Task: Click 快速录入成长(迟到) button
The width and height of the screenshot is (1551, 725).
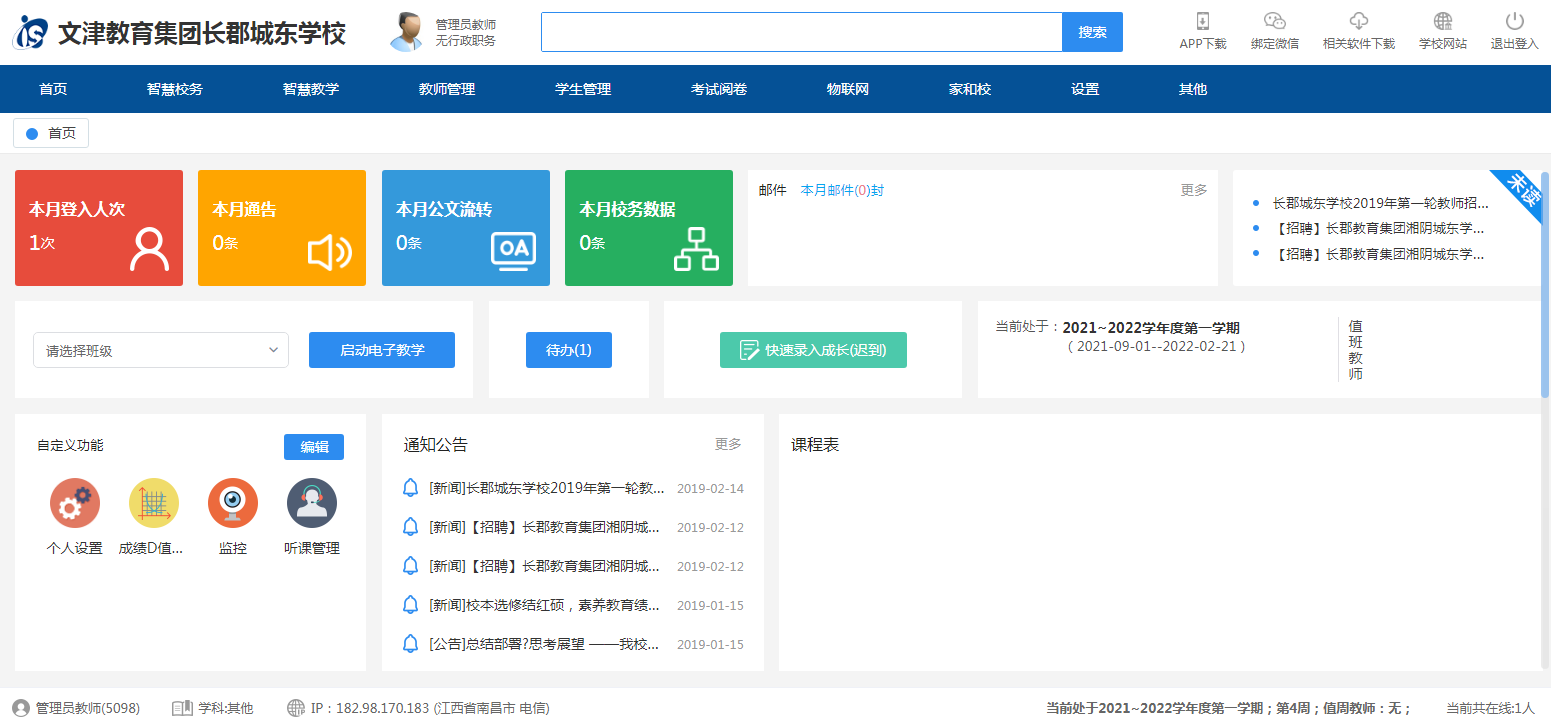Action: click(813, 350)
